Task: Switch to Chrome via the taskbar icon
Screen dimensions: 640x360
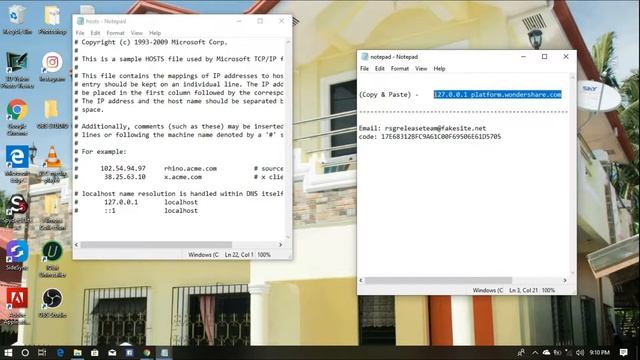Action: (x=147, y=353)
